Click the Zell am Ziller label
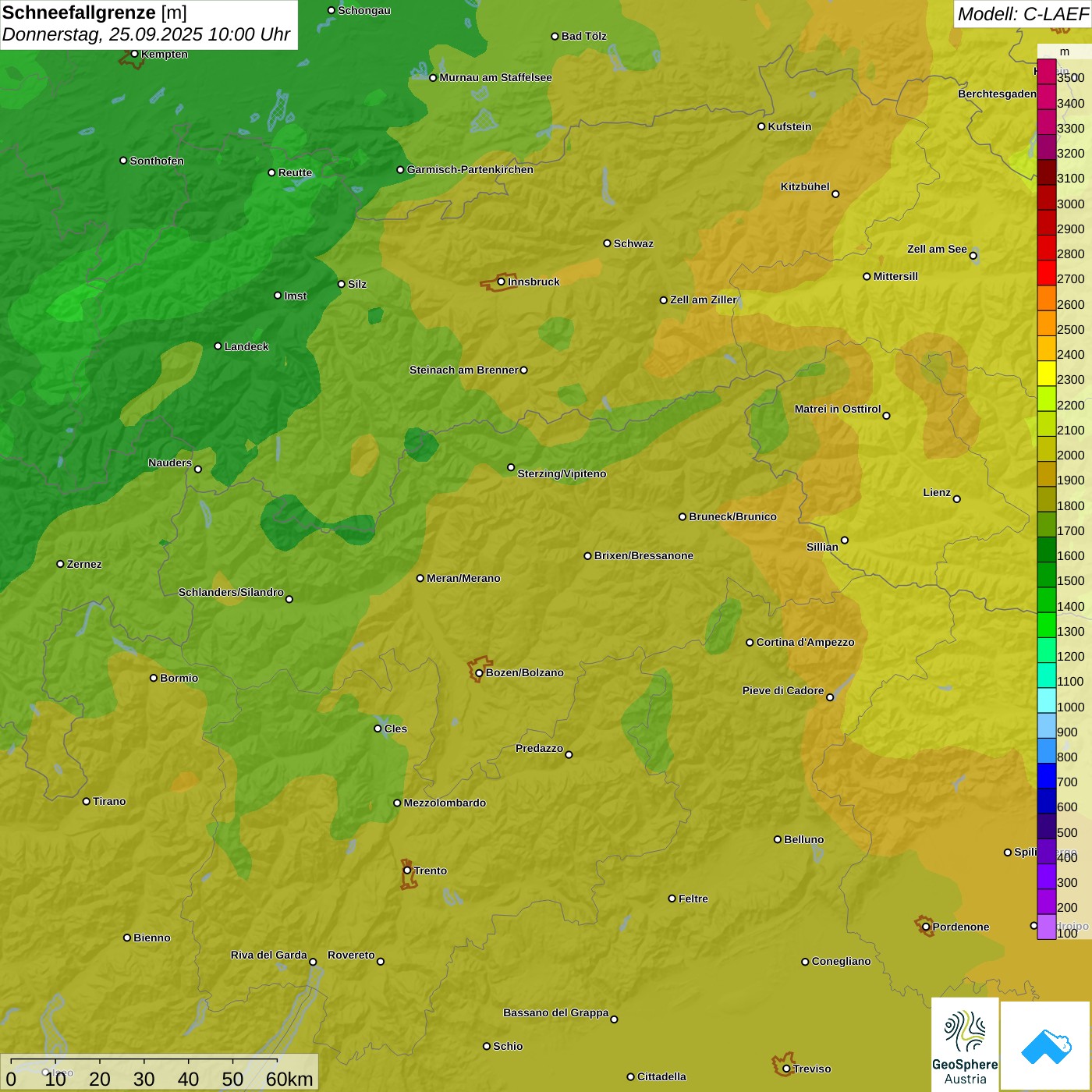This screenshot has height=1092, width=1092. tap(704, 300)
